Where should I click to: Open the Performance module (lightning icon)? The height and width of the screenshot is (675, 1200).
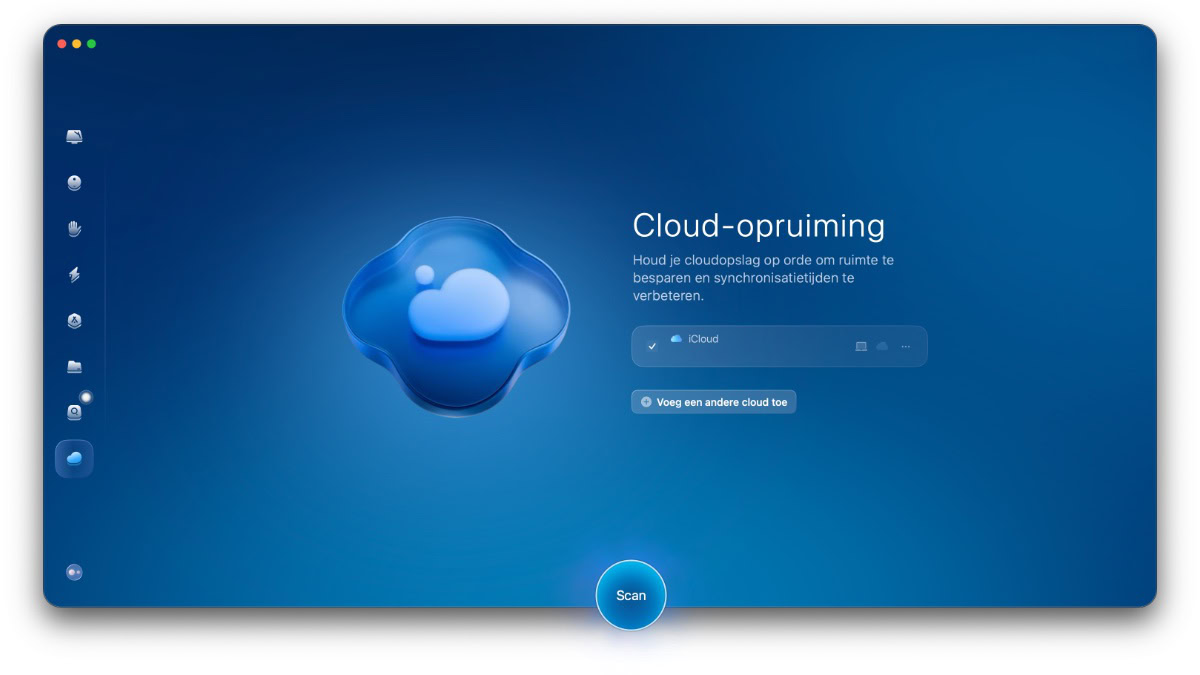pyautogui.click(x=74, y=275)
